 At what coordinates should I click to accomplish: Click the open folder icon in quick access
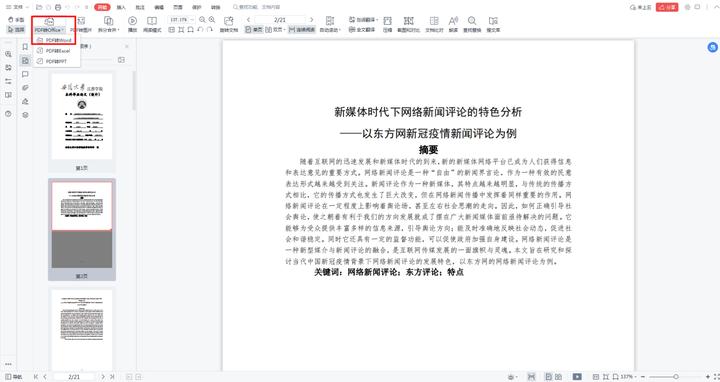pyautogui.click(x=39, y=7)
